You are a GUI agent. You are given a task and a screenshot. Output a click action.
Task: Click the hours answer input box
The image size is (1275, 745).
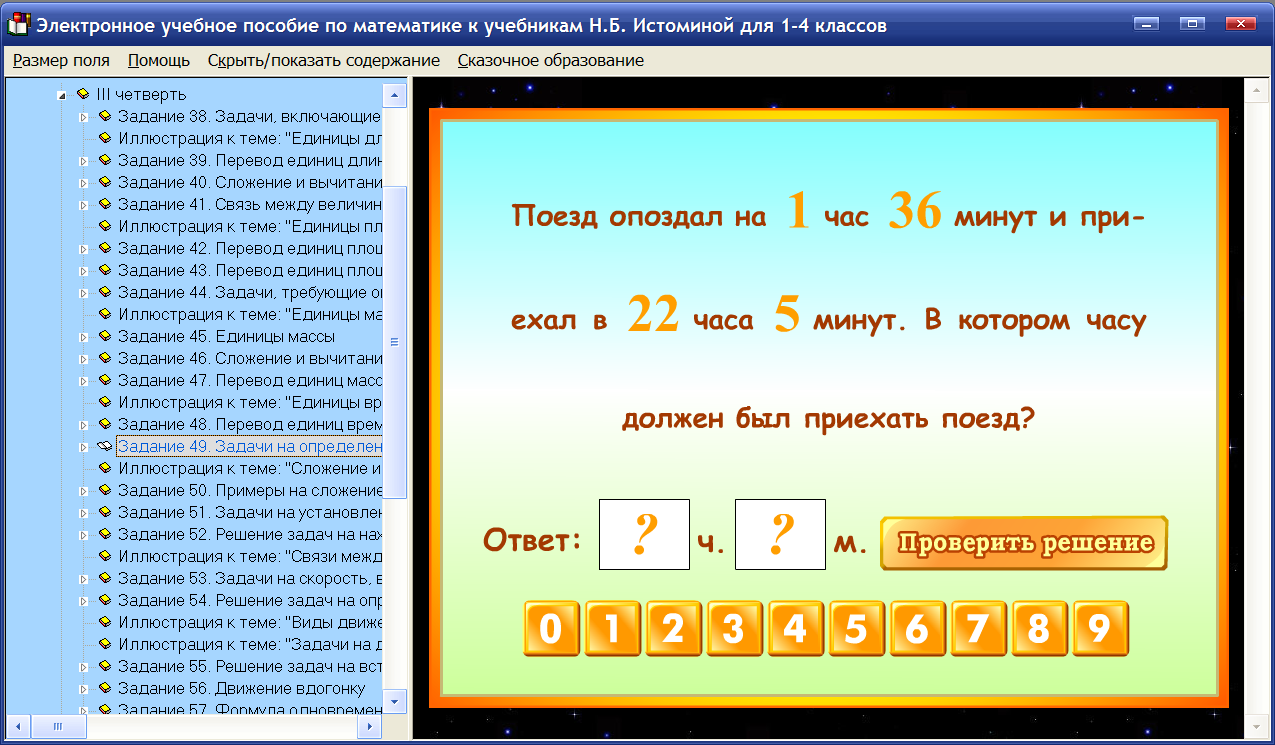pos(643,536)
